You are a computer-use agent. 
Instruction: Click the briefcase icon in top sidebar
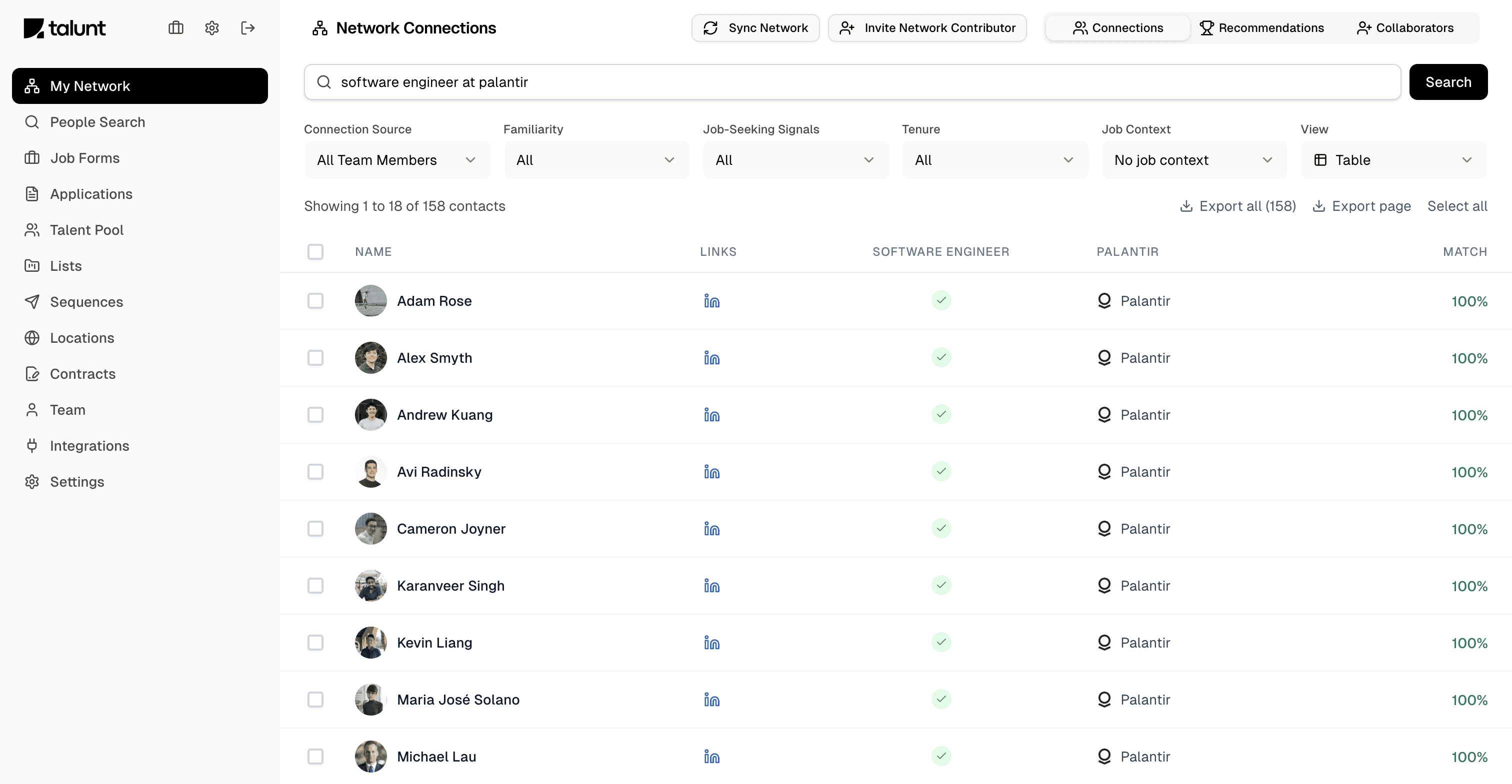coord(175,27)
